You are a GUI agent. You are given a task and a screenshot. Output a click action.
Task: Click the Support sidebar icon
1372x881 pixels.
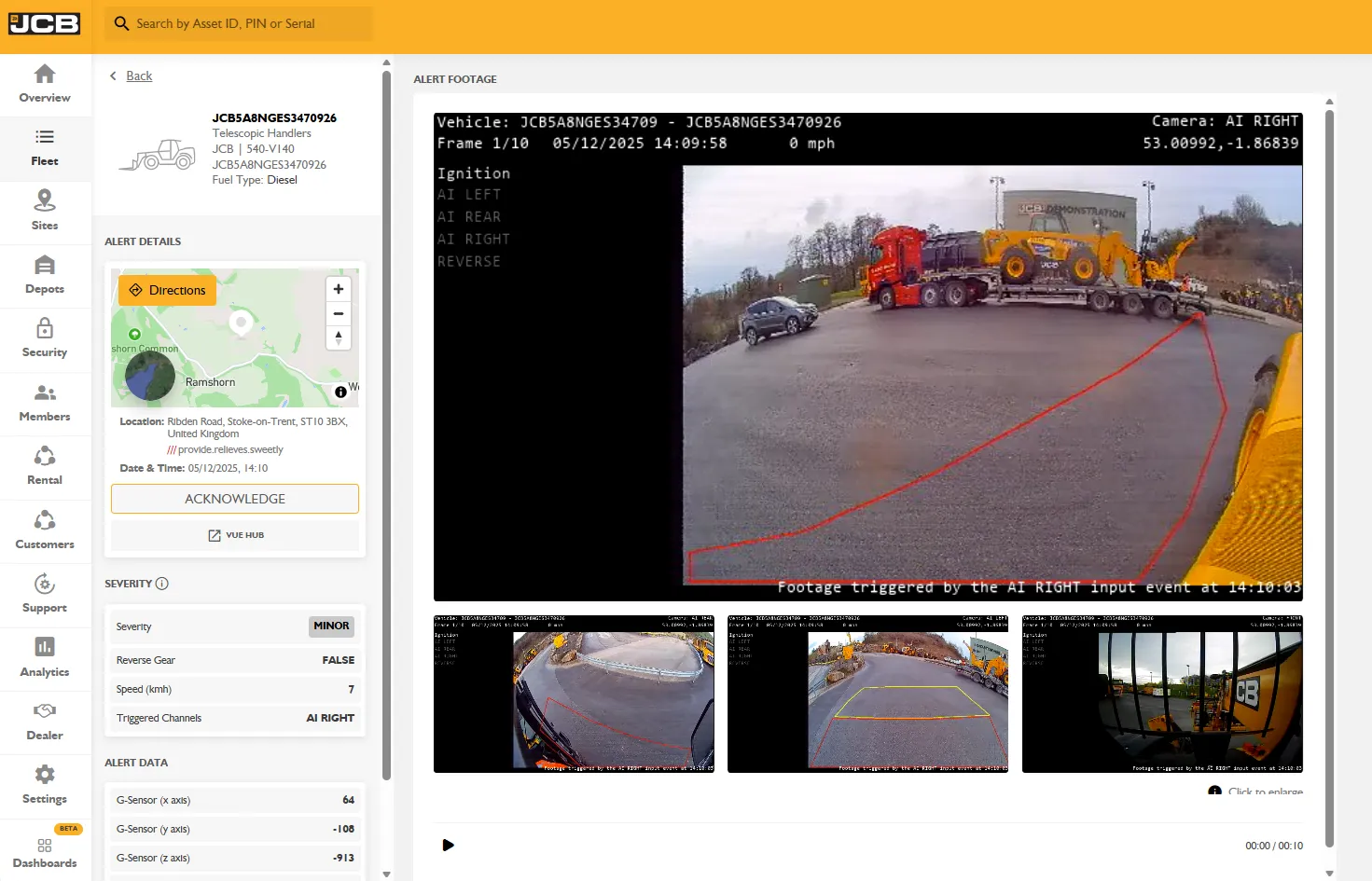[x=45, y=584]
